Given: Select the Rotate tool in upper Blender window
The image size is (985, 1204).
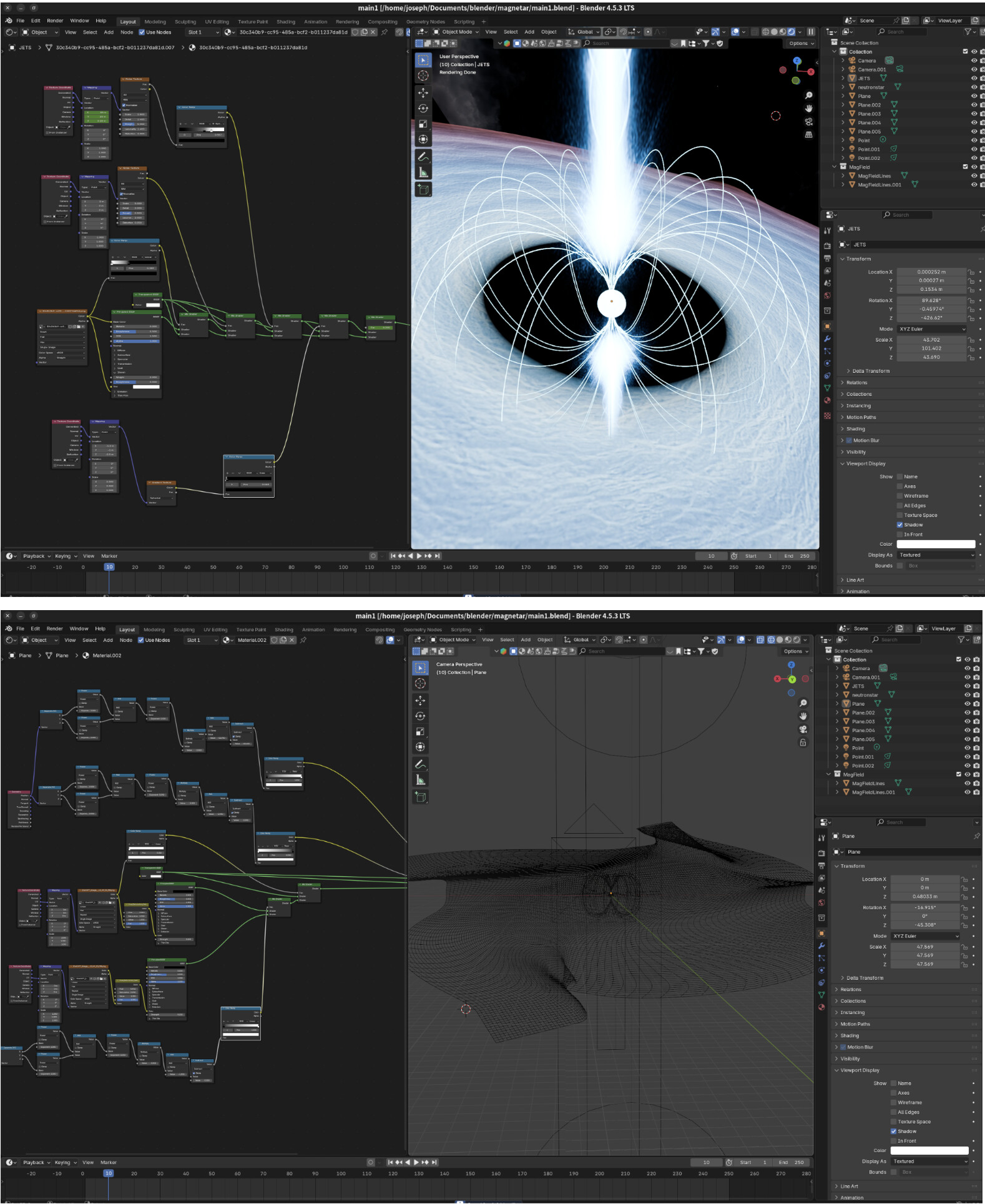Looking at the screenshot, I should point(423,108).
